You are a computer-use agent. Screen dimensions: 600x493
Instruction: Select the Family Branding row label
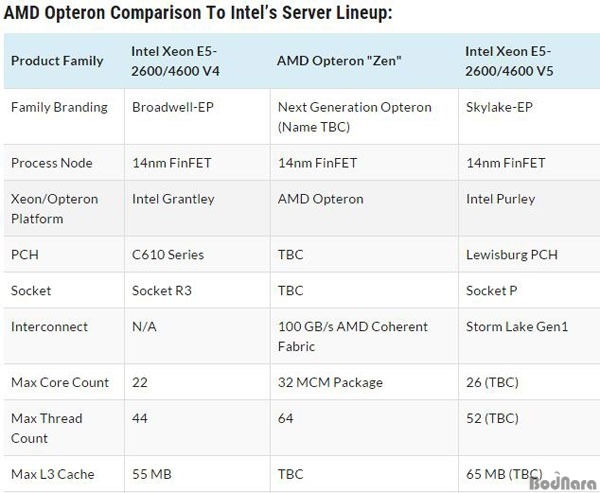(x=56, y=107)
